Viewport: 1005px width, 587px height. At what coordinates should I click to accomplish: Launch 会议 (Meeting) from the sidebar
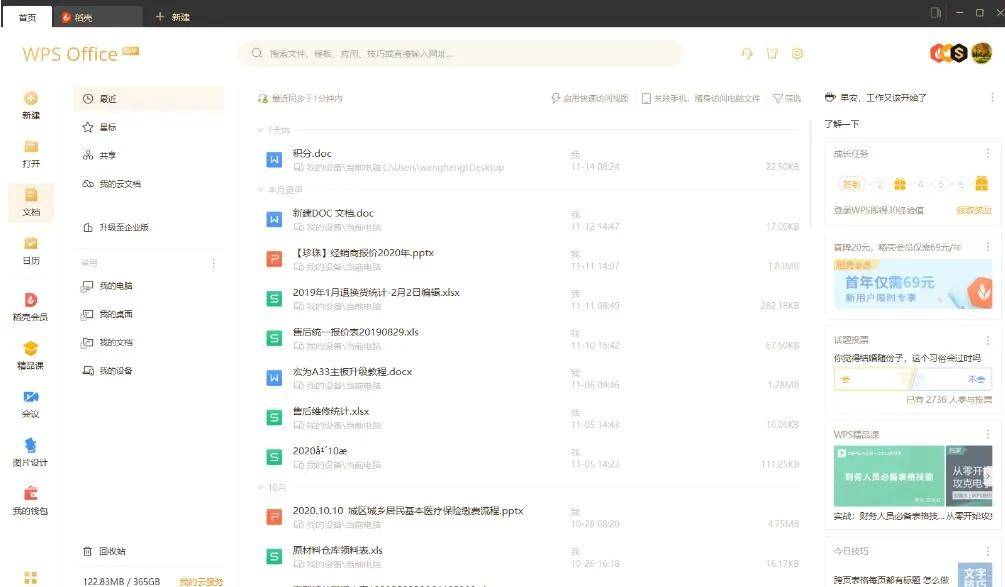coord(31,404)
